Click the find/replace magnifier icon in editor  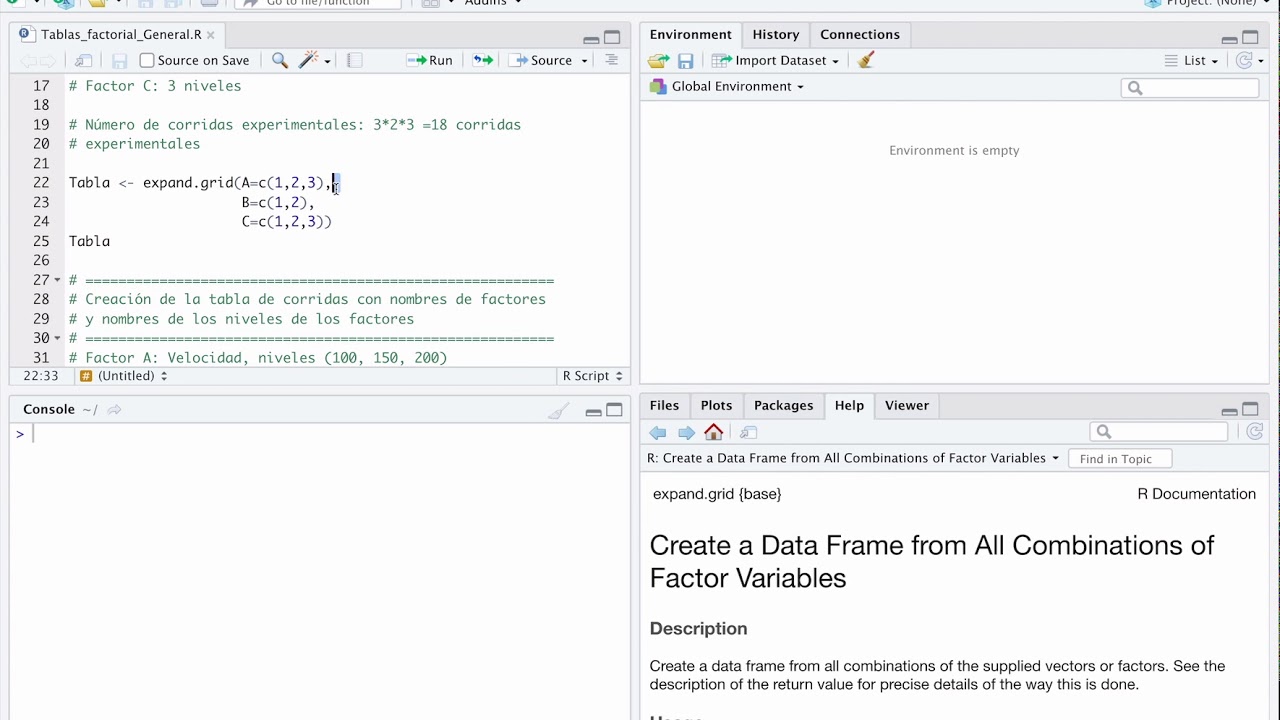pos(280,60)
